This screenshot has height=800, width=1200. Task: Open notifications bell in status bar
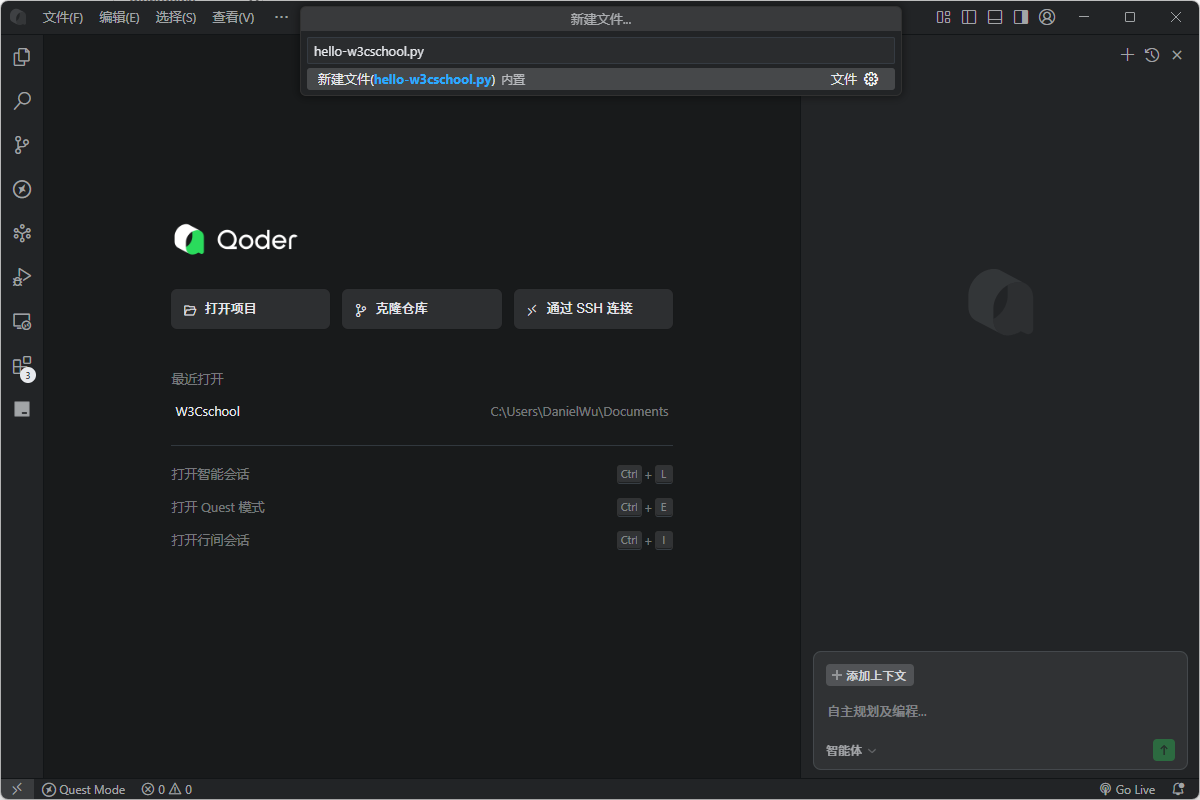click(x=1178, y=789)
